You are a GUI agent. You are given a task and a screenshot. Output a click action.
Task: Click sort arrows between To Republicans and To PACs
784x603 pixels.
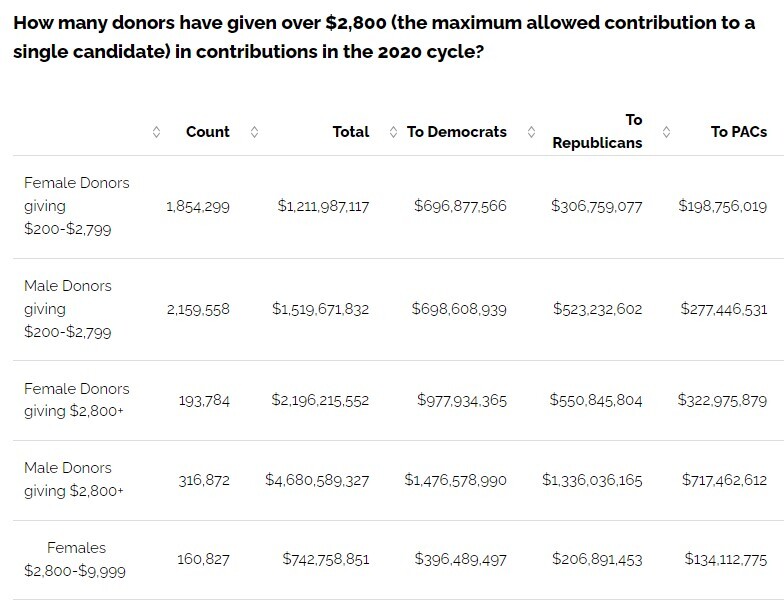pyautogui.click(x=667, y=132)
